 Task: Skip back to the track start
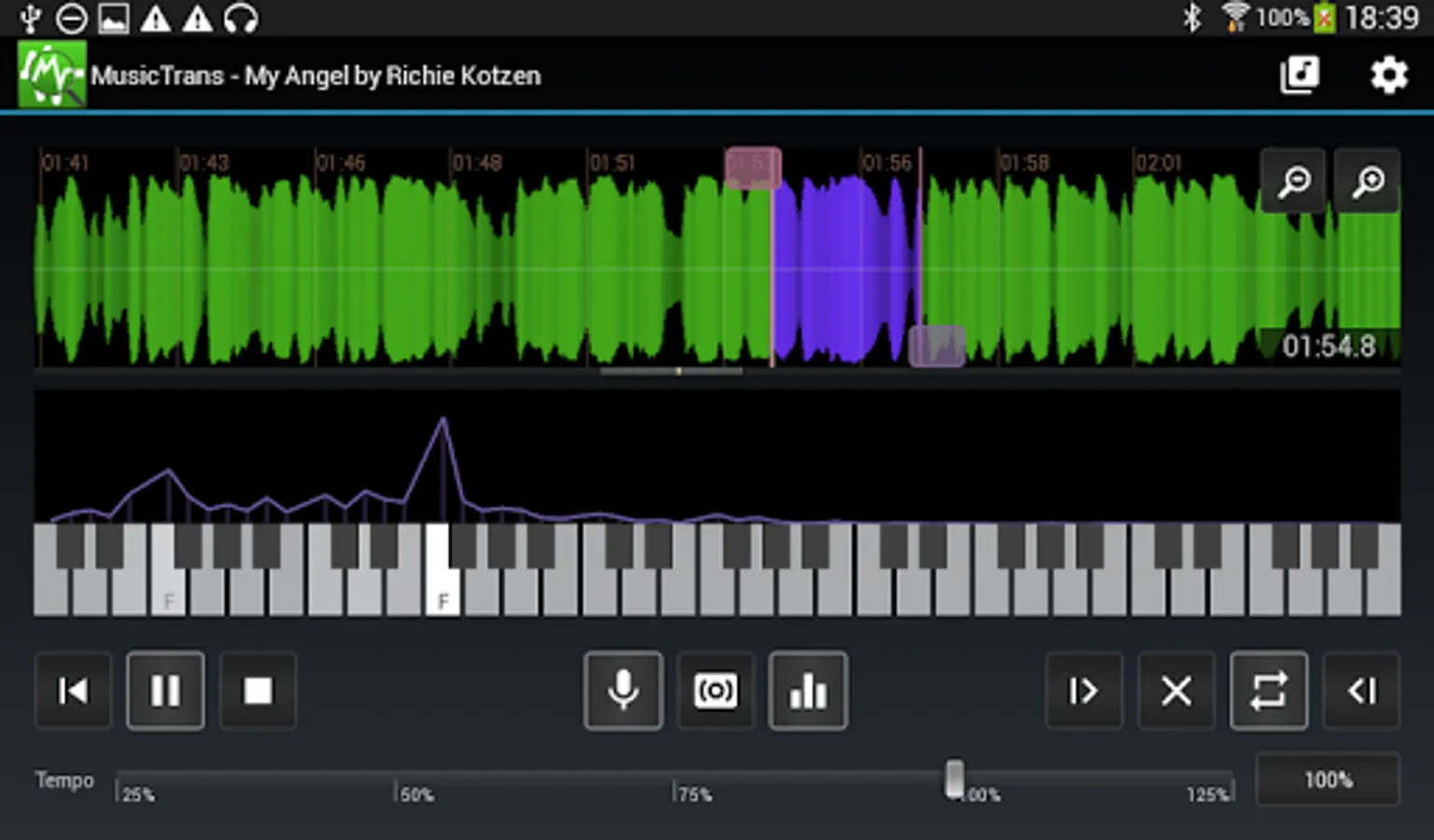(x=73, y=691)
